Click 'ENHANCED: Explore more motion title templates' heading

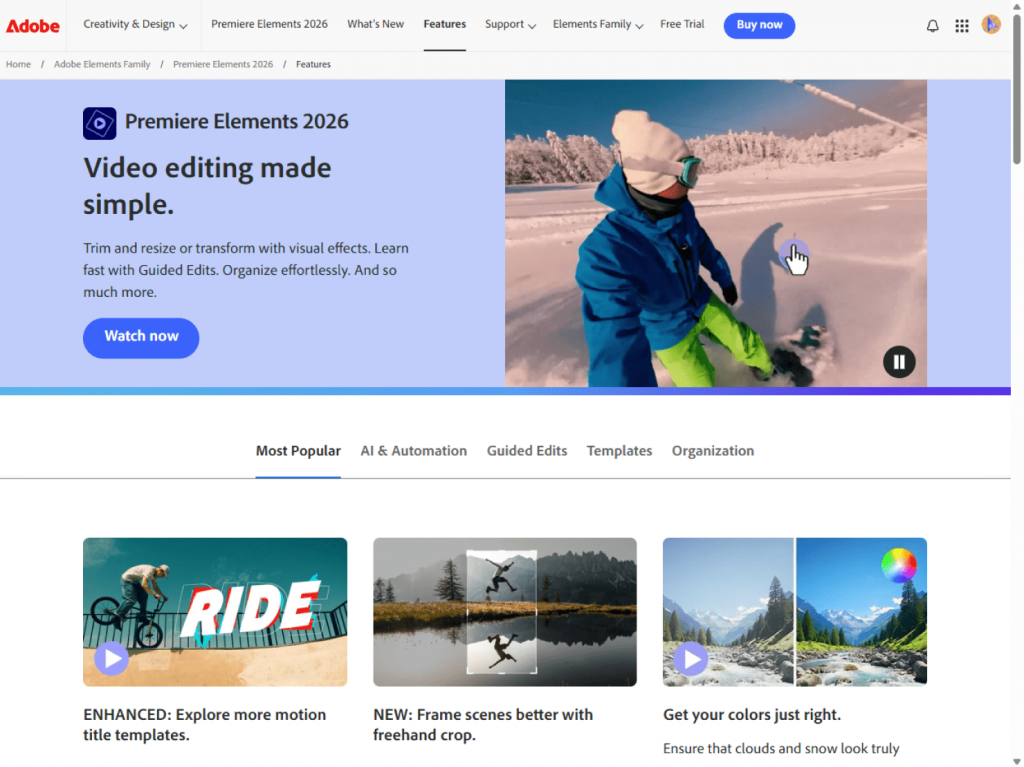204,725
